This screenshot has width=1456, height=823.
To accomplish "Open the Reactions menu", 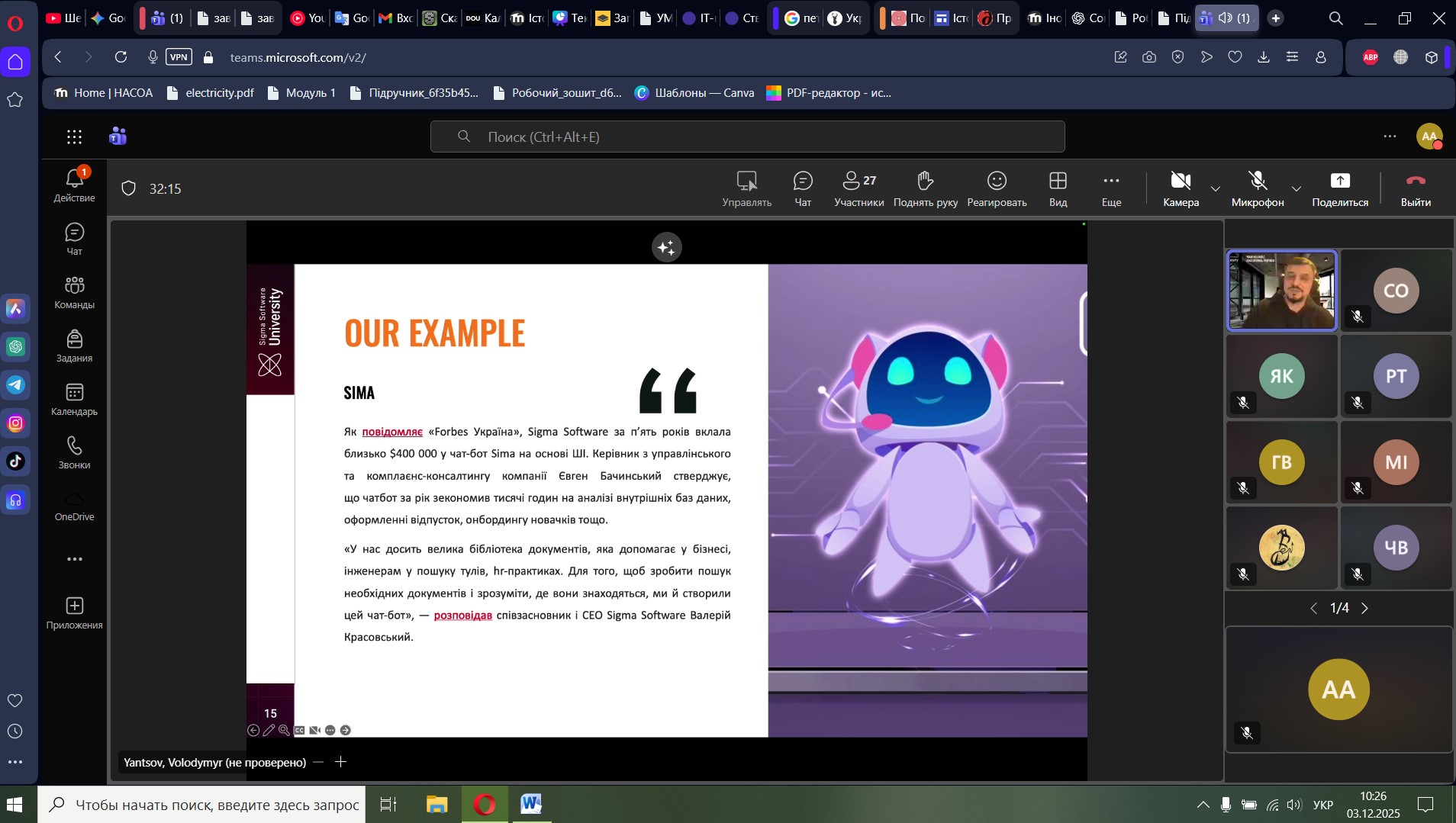I will [997, 188].
